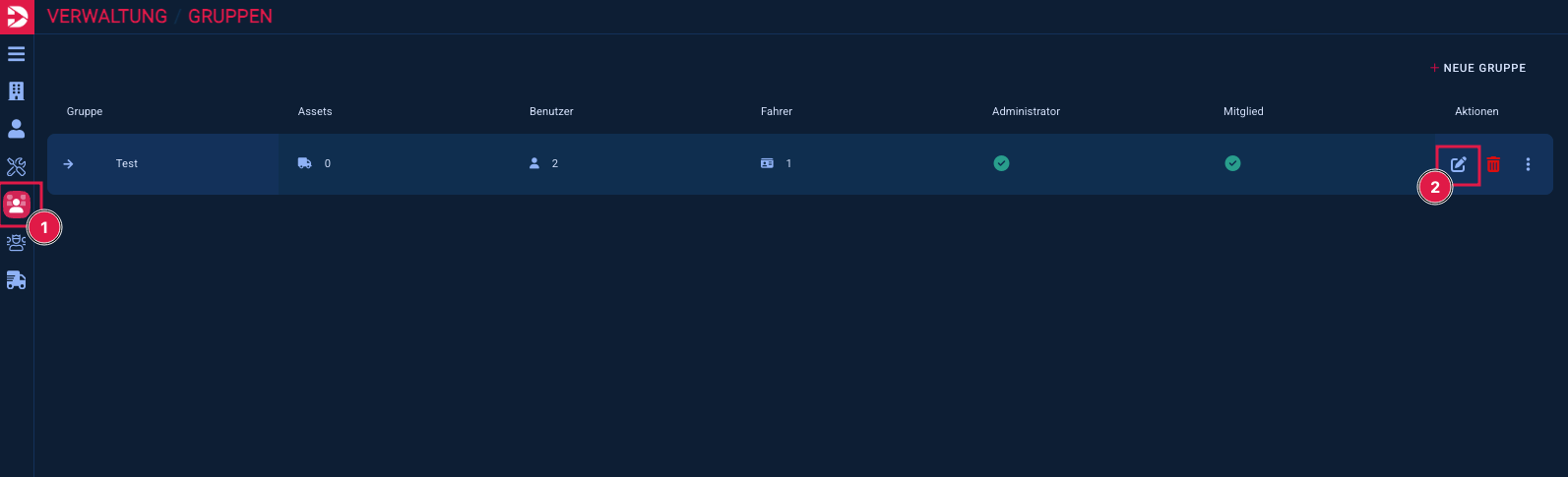1568x477 pixels.
Task: Click the drivers icon below the Groups icon
Action: (17, 243)
